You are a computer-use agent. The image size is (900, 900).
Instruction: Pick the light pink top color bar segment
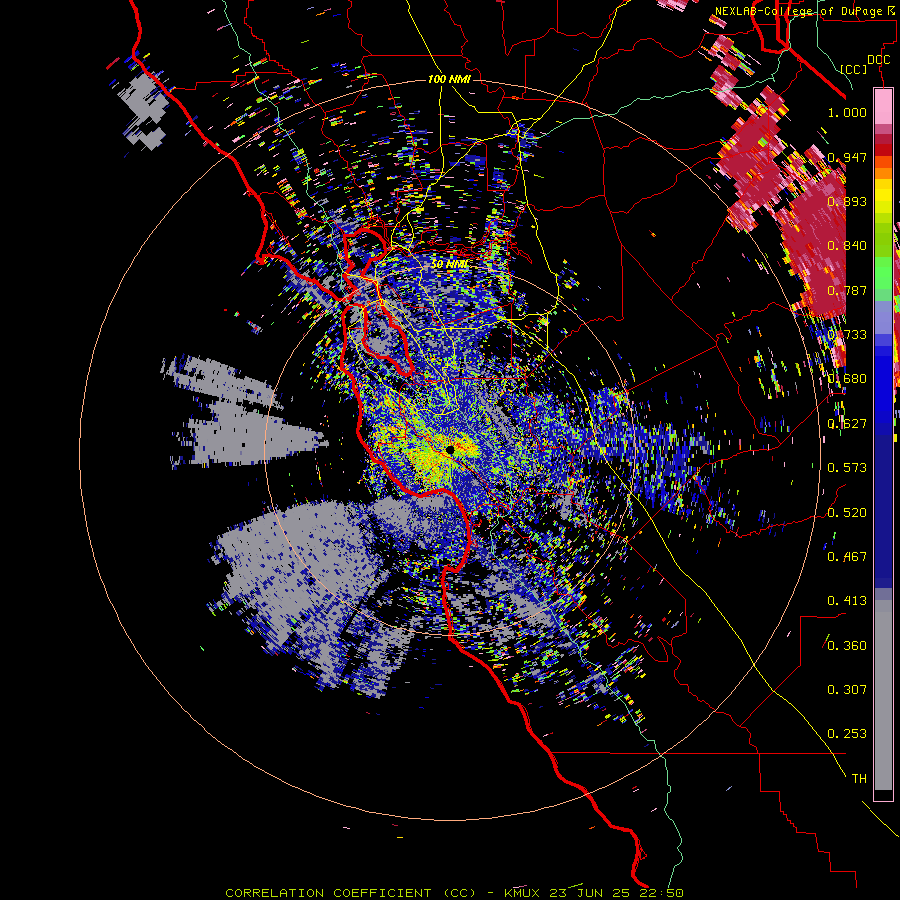point(883,106)
